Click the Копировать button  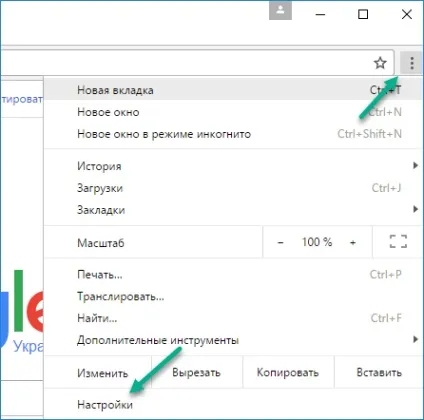[288, 372]
